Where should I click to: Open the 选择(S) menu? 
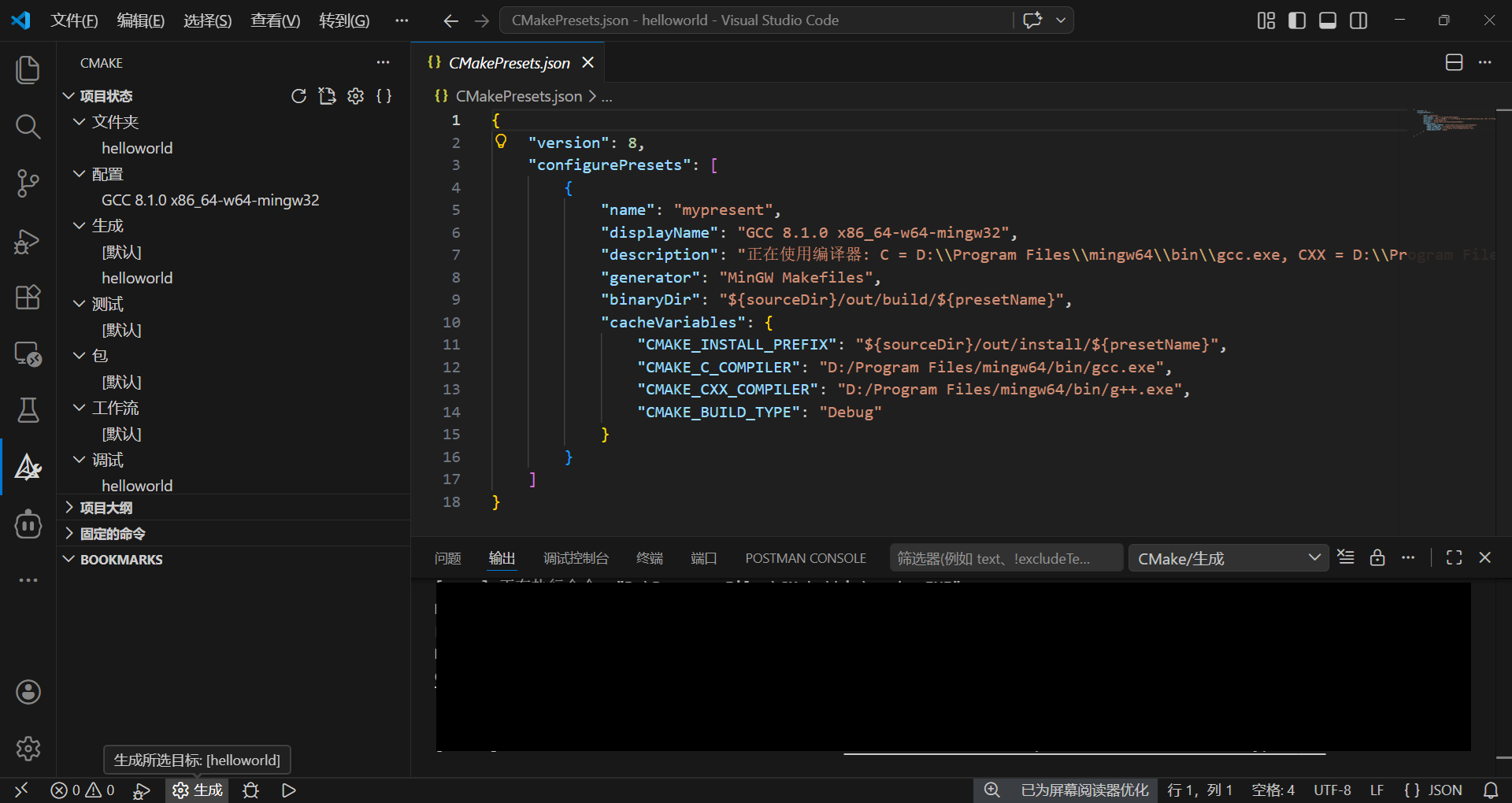pyautogui.click(x=208, y=20)
